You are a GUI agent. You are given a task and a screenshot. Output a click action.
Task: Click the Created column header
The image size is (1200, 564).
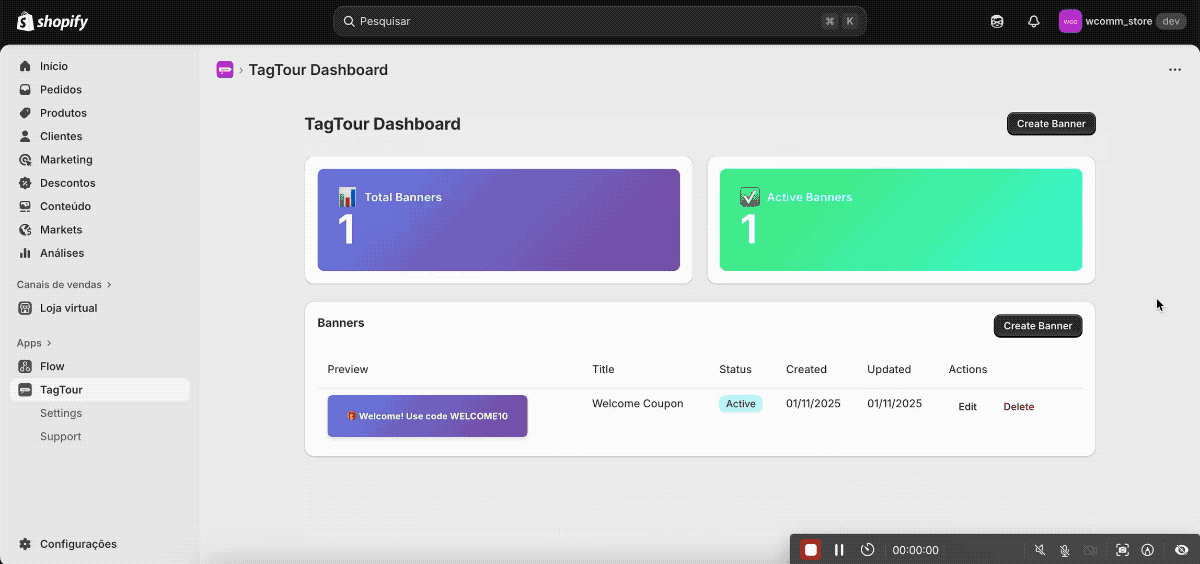click(x=806, y=369)
